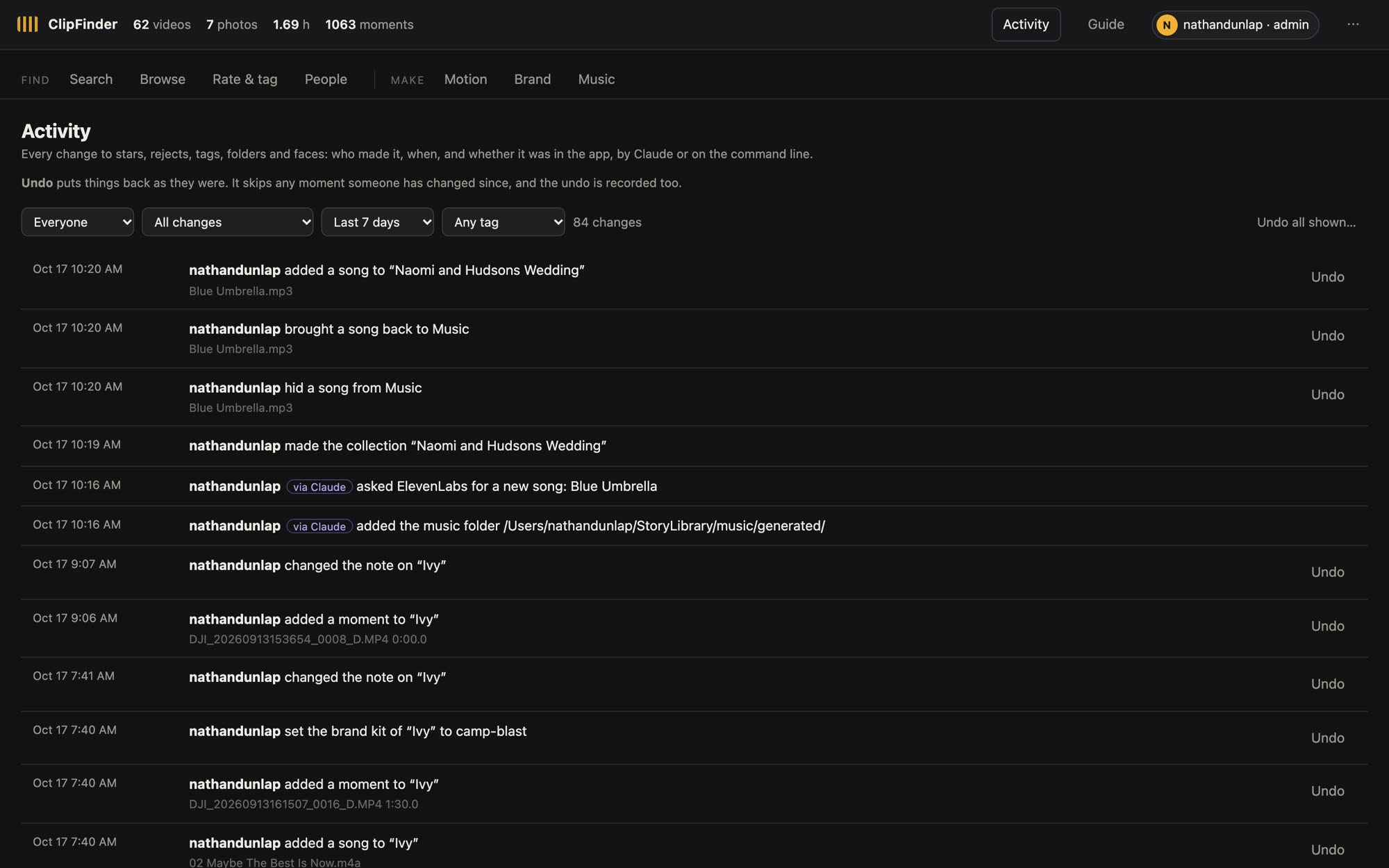
Task: Click file name DJI_20260913153654_0008_D.MP4 0:00.0
Action: click(308, 640)
